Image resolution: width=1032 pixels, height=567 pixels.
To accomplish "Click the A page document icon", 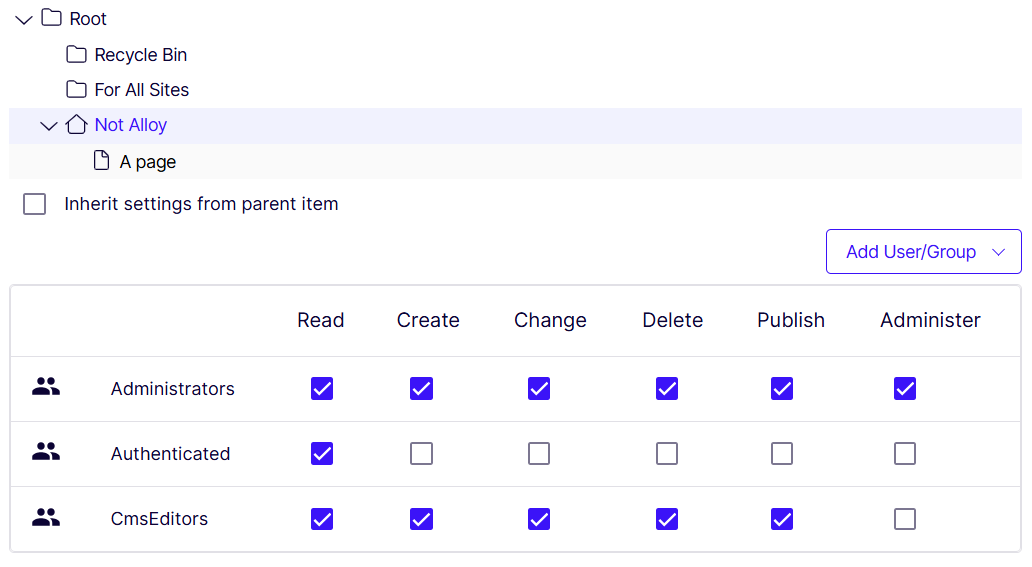I will [101, 161].
